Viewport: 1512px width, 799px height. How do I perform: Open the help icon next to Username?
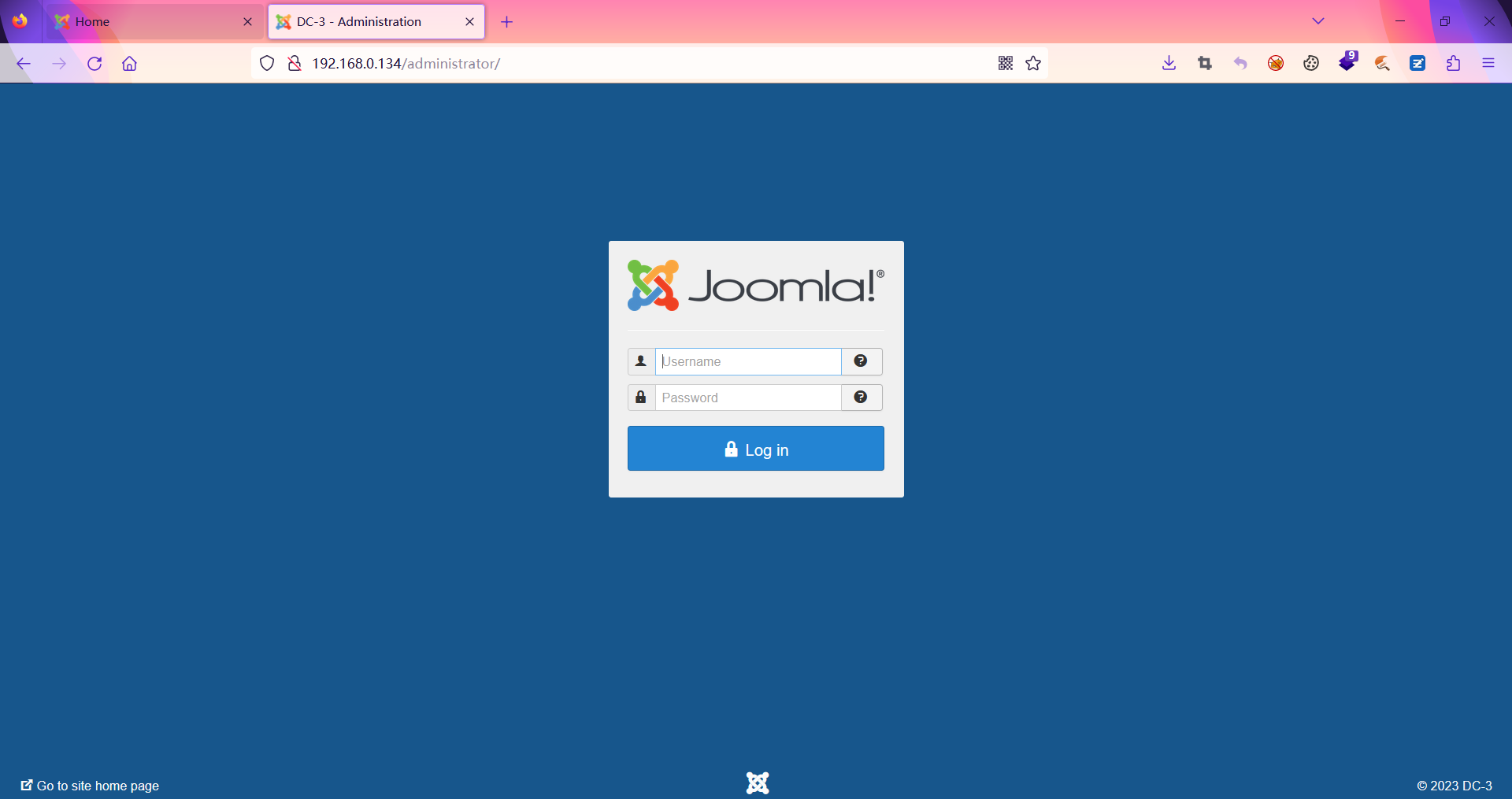862,361
